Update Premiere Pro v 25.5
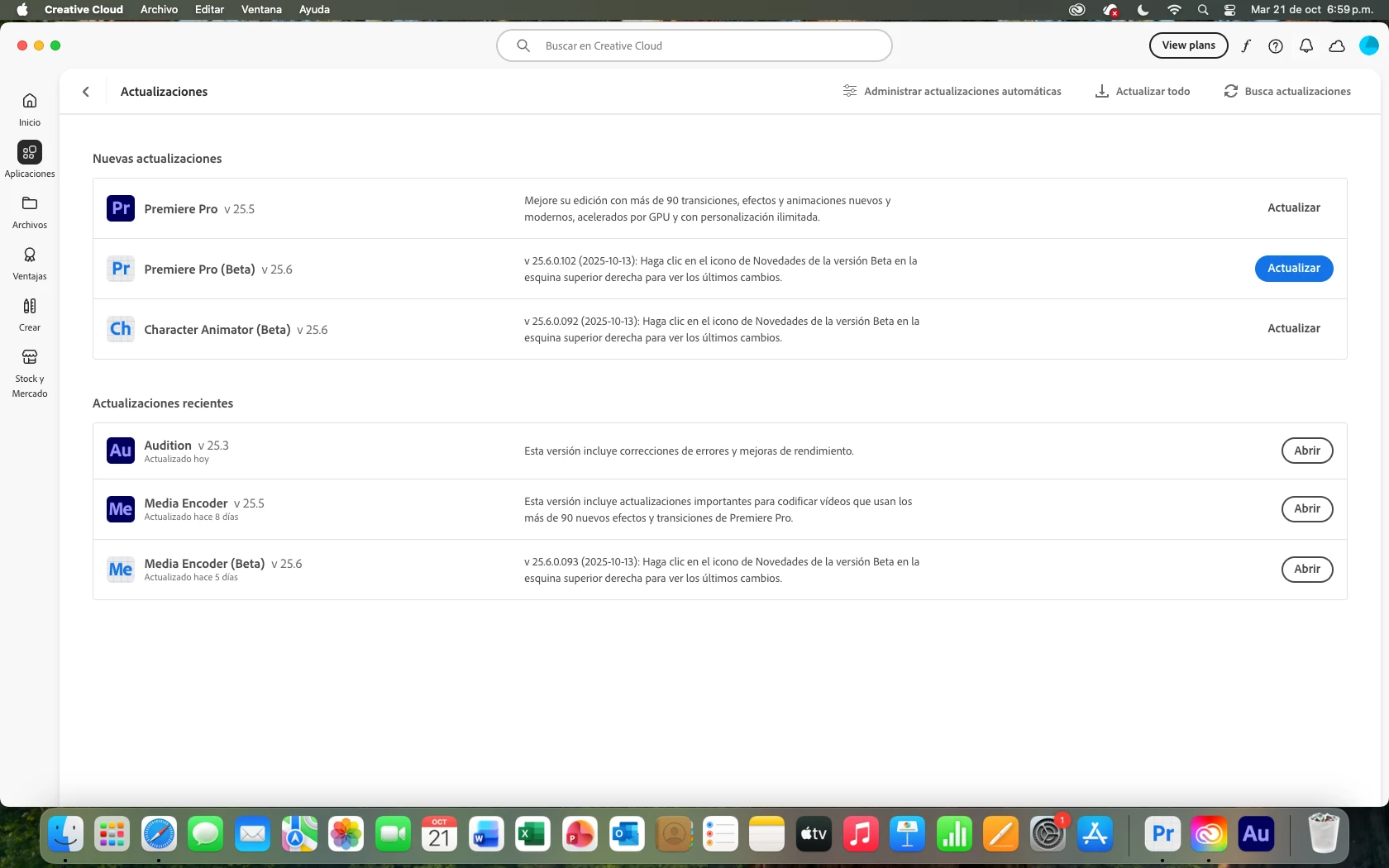Screen dimensions: 1389x868 (x=1294, y=207)
